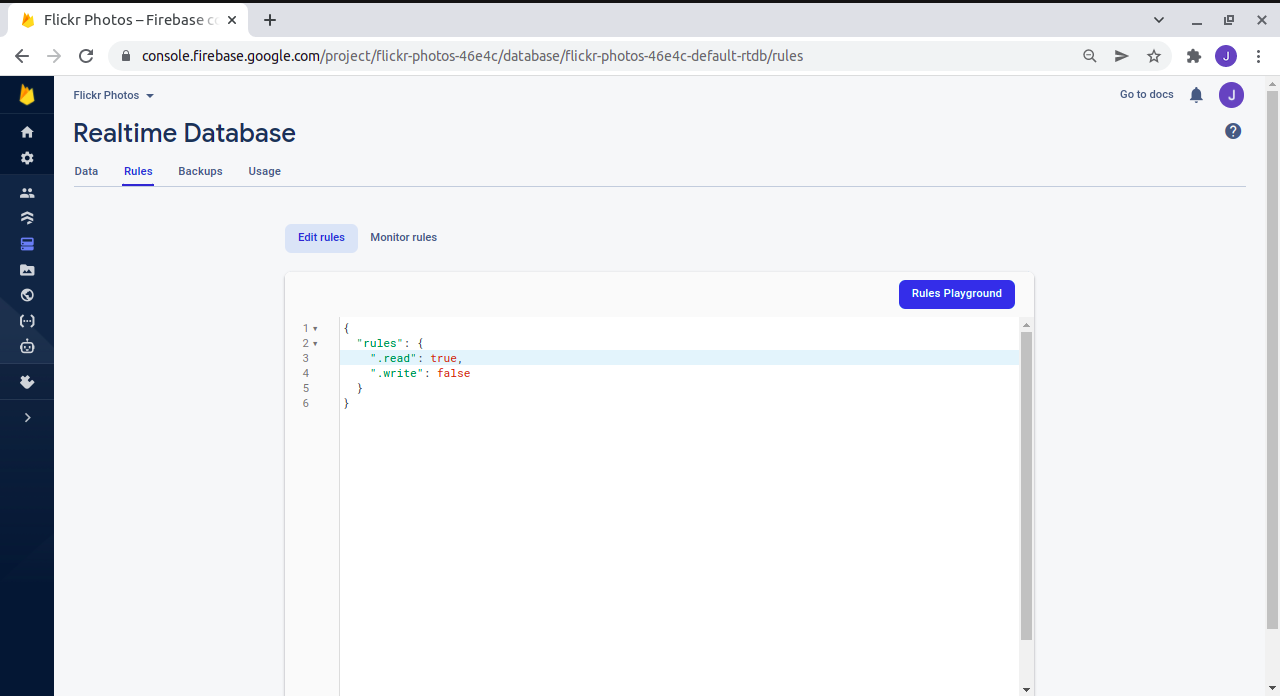Image resolution: width=1280 pixels, height=696 pixels.
Task: Reload the current page
Action: tap(86, 56)
